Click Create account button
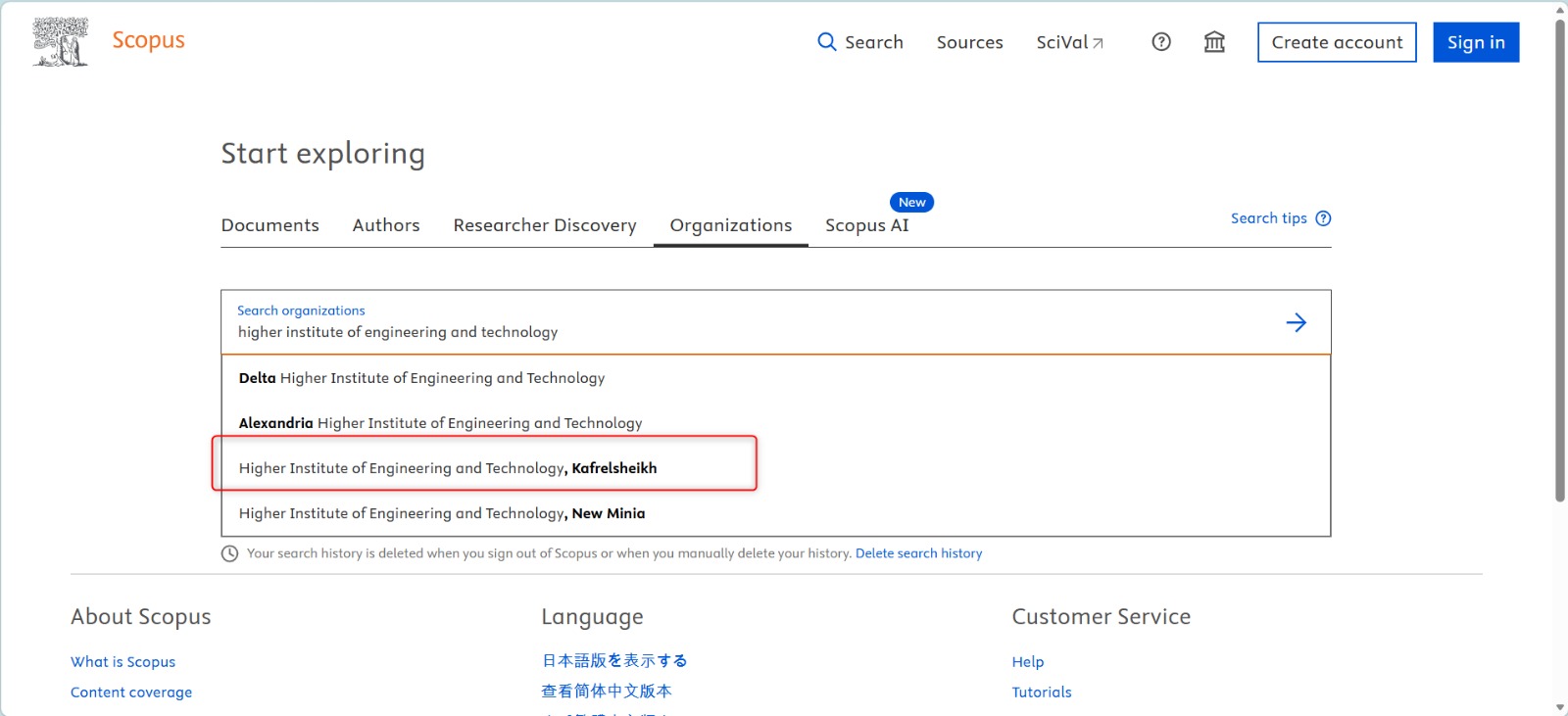Viewport: 1568px width, 716px height. pyautogui.click(x=1337, y=42)
